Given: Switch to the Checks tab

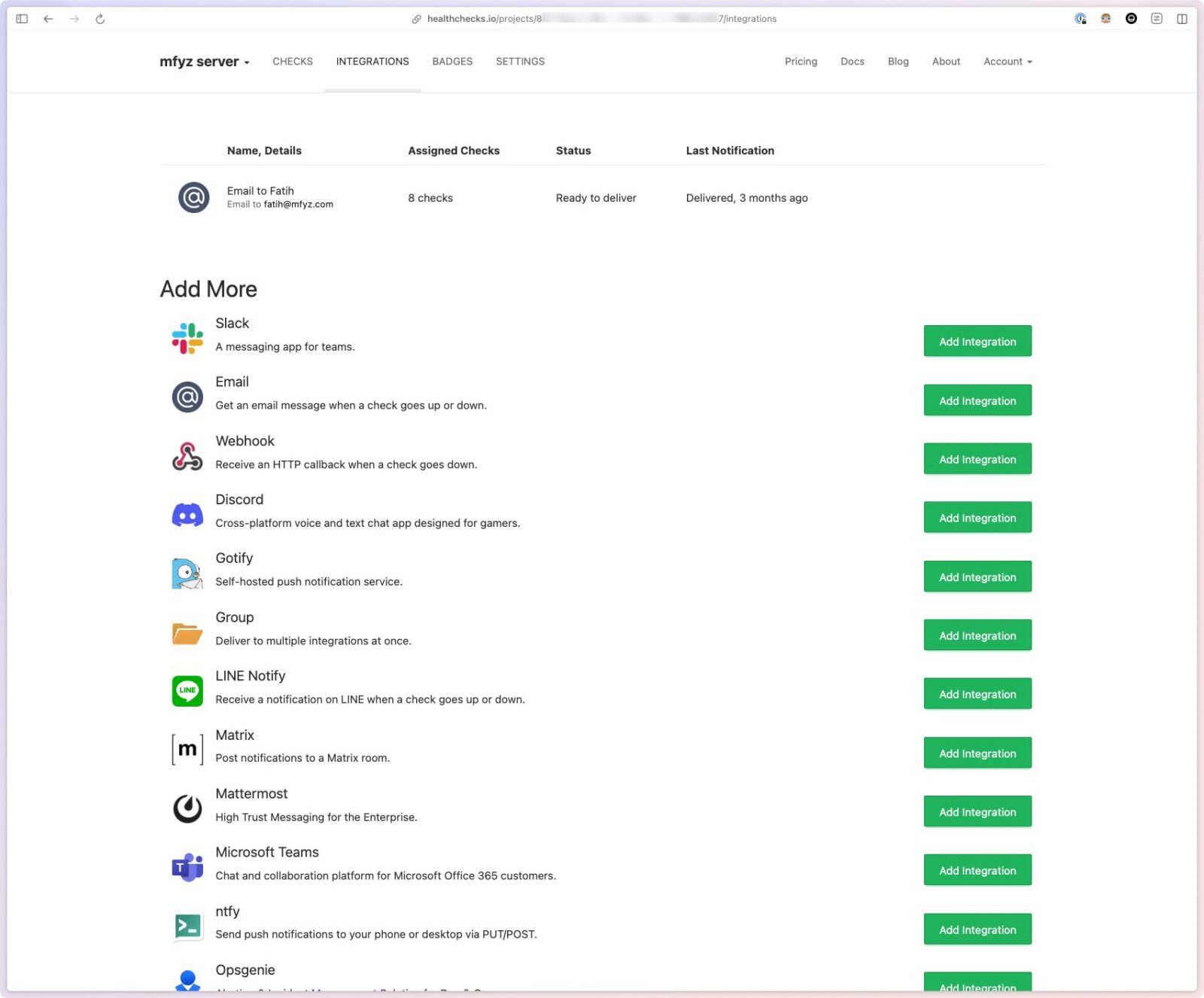Looking at the screenshot, I should [x=293, y=62].
